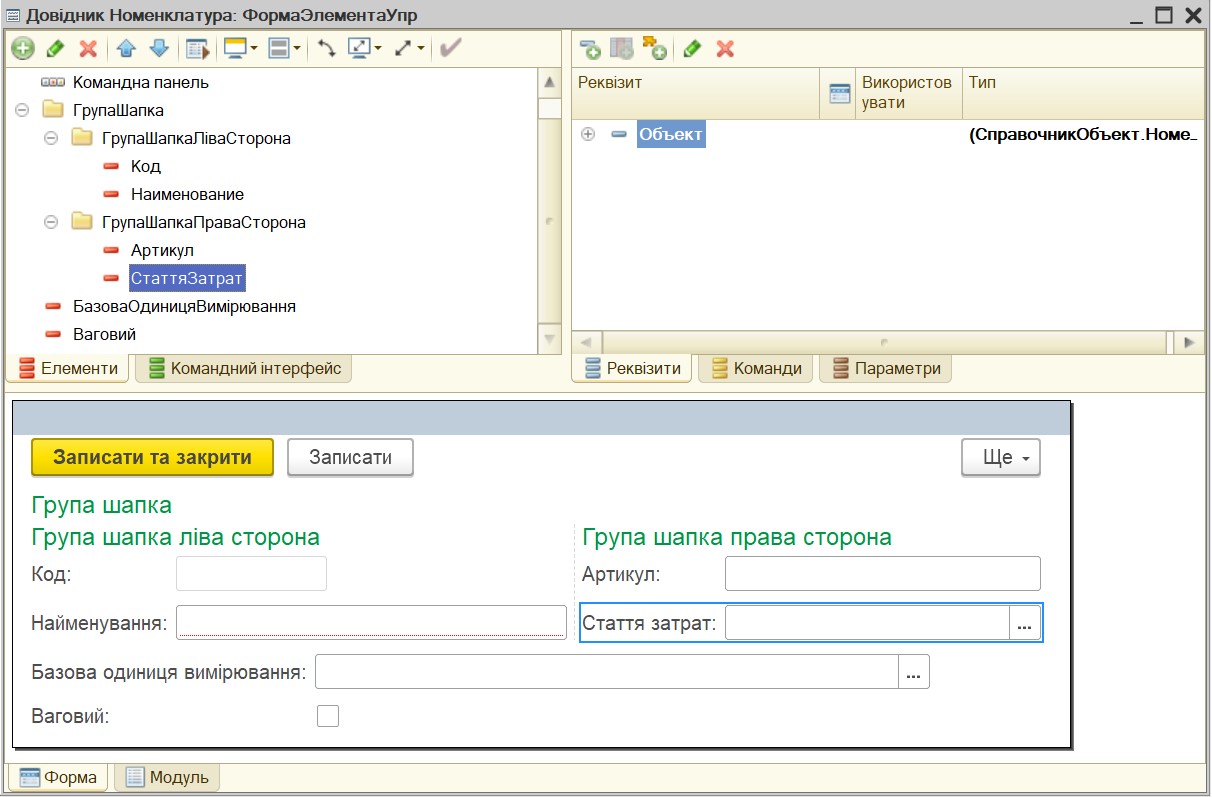Click Записати та закрити button
The width and height of the screenshot is (1212, 797).
pos(152,457)
